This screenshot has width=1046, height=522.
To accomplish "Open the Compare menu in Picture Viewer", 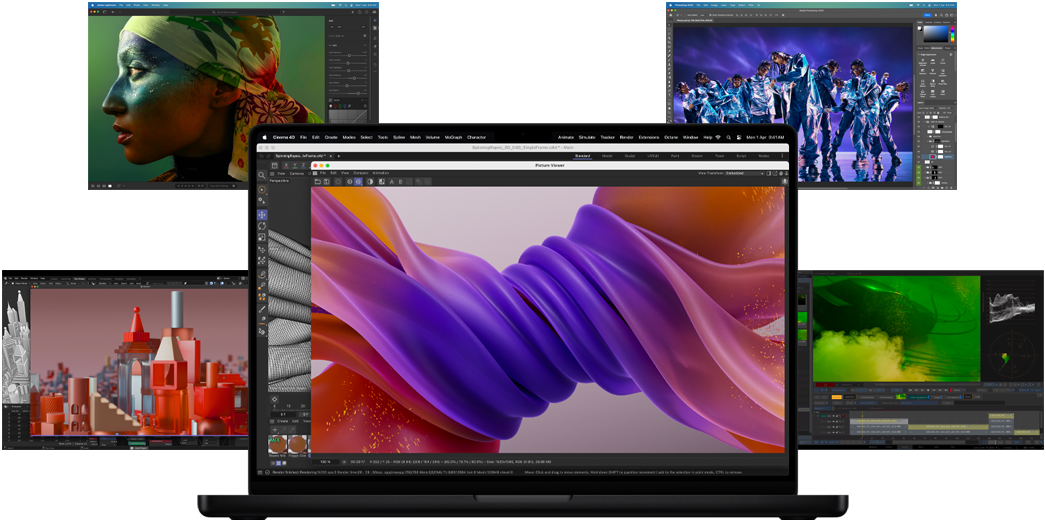I will tap(361, 173).
